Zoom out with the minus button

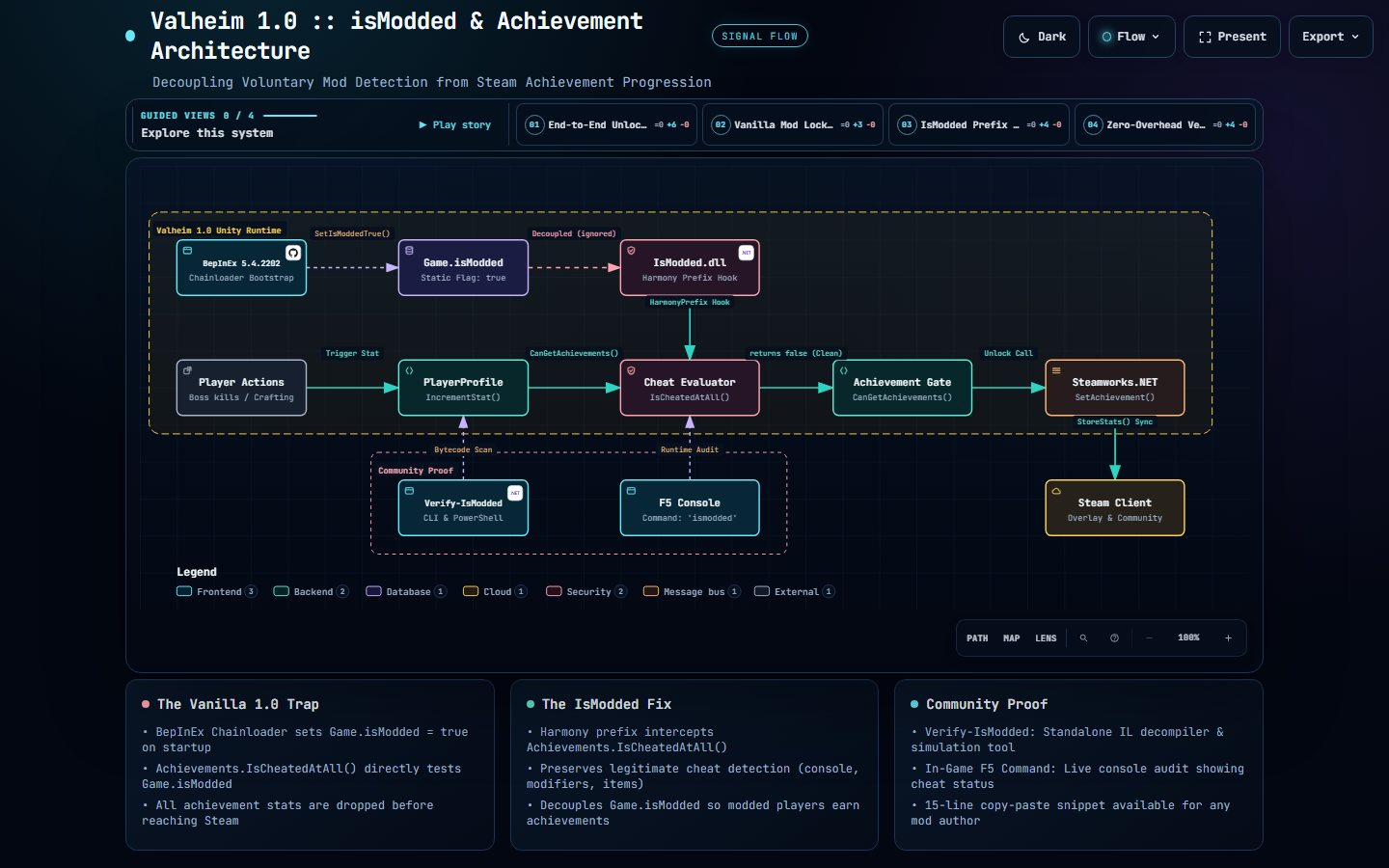[x=1149, y=638]
